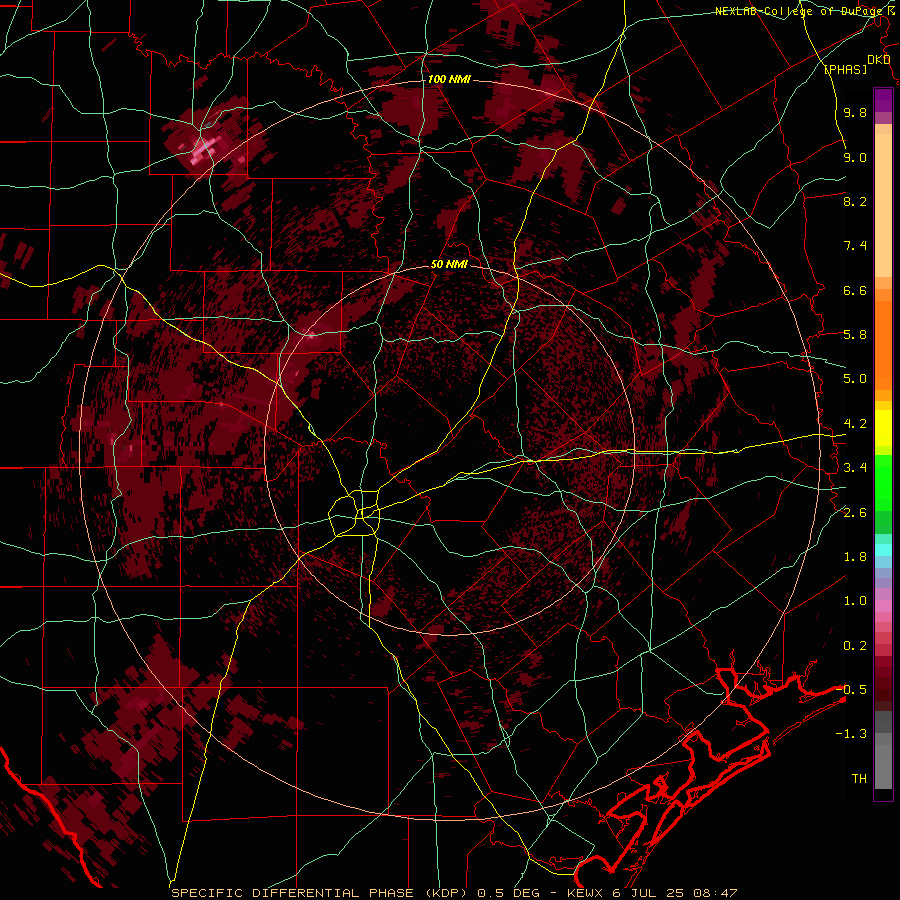Image resolution: width=900 pixels, height=900 pixels.
Task: Click the 9.8 value on the scale
Action: coord(855,113)
